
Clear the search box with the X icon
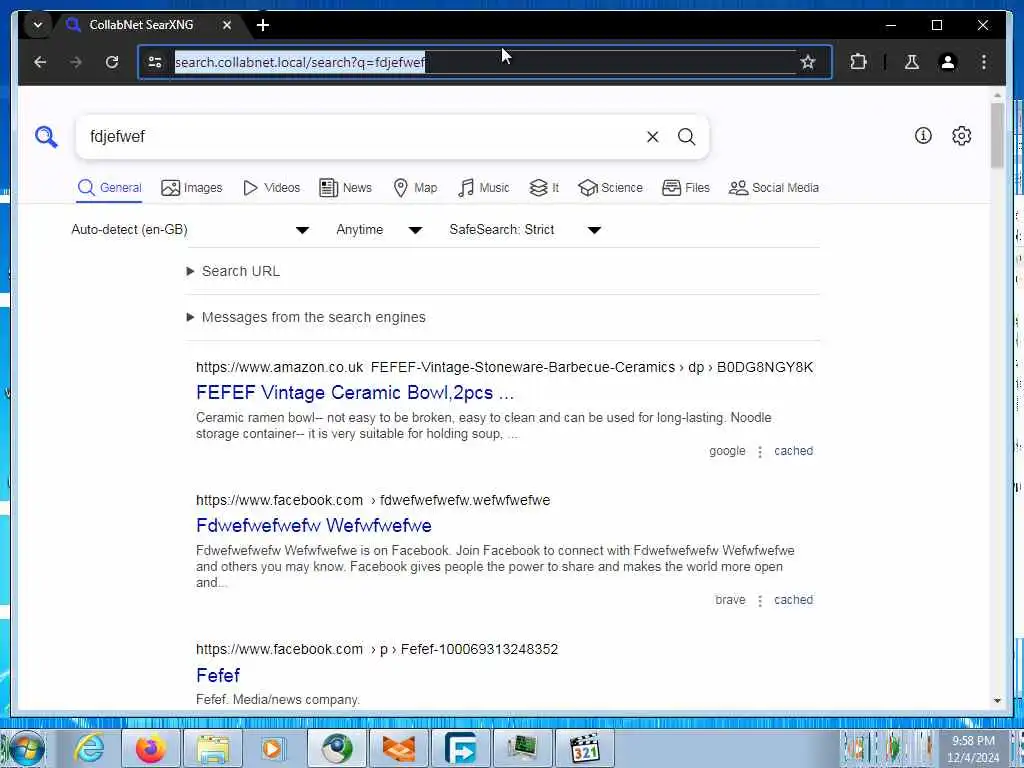coord(652,136)
